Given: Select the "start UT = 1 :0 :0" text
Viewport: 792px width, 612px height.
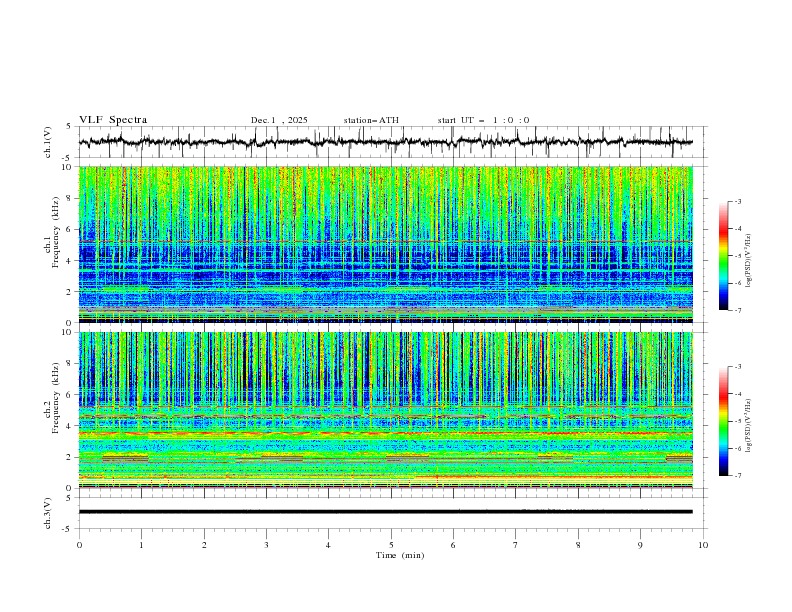Looking at the screenshot, I should [483, 120].
